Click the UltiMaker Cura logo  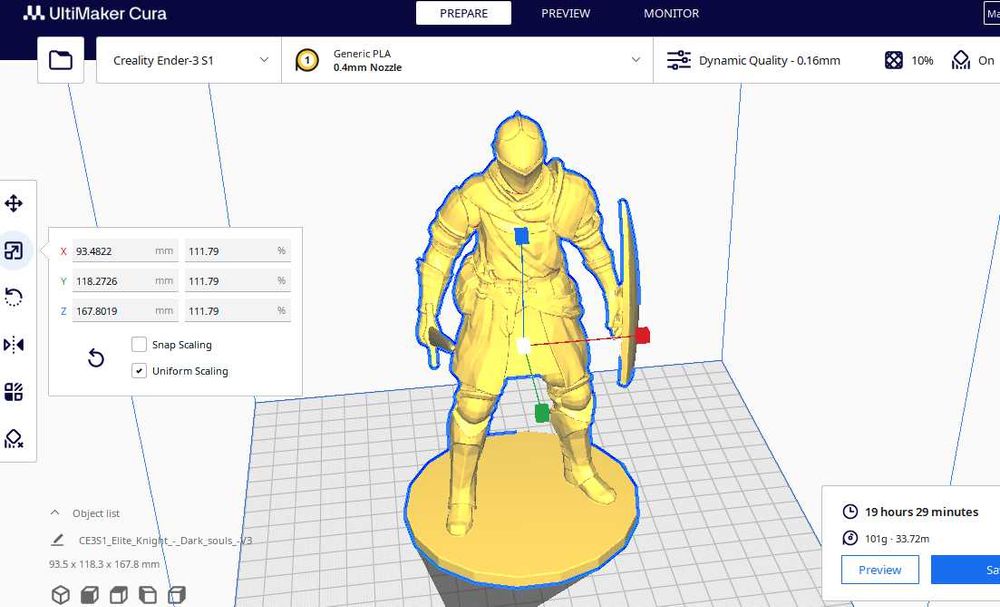94,13
